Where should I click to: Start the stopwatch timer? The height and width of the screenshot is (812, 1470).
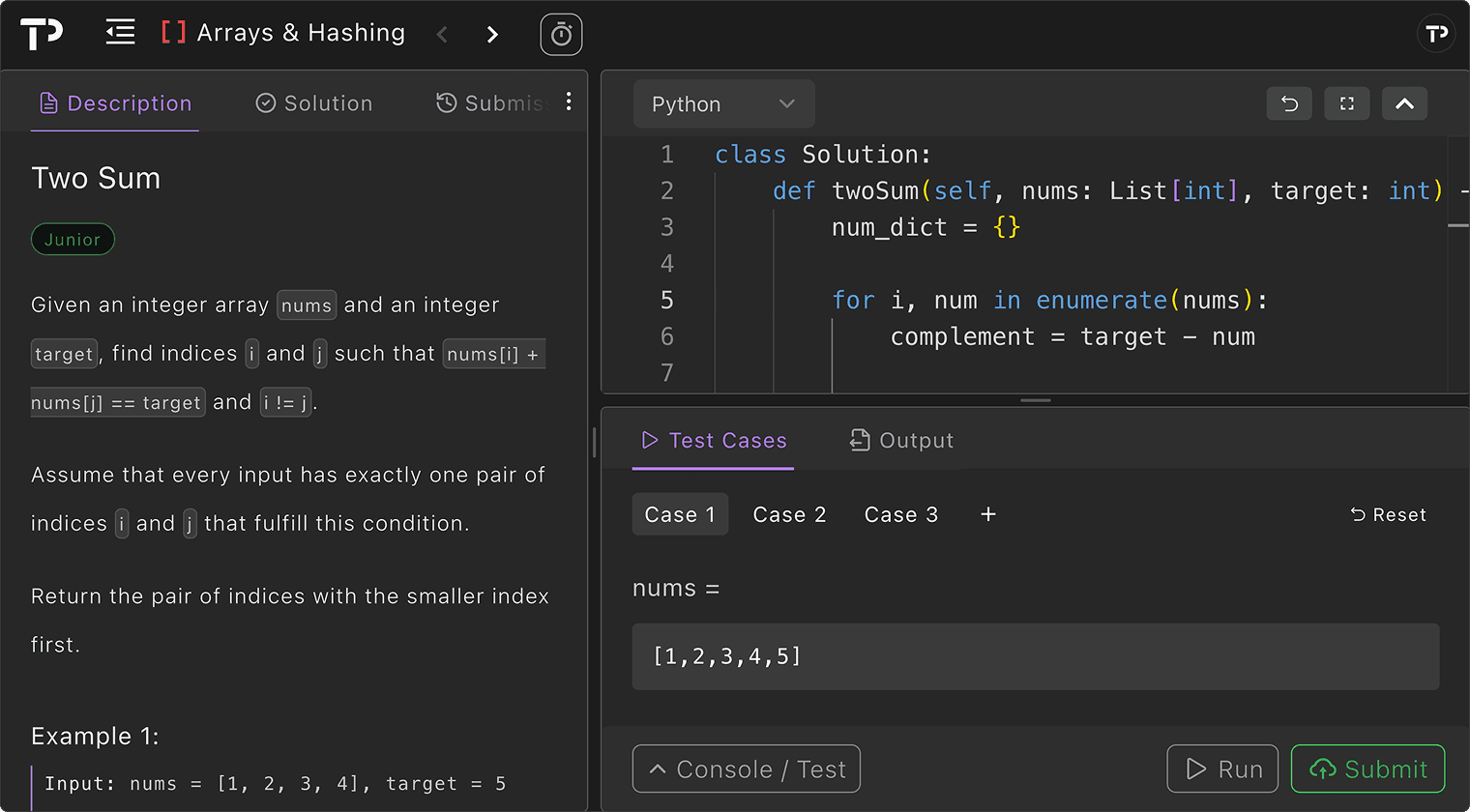(561, 35)
